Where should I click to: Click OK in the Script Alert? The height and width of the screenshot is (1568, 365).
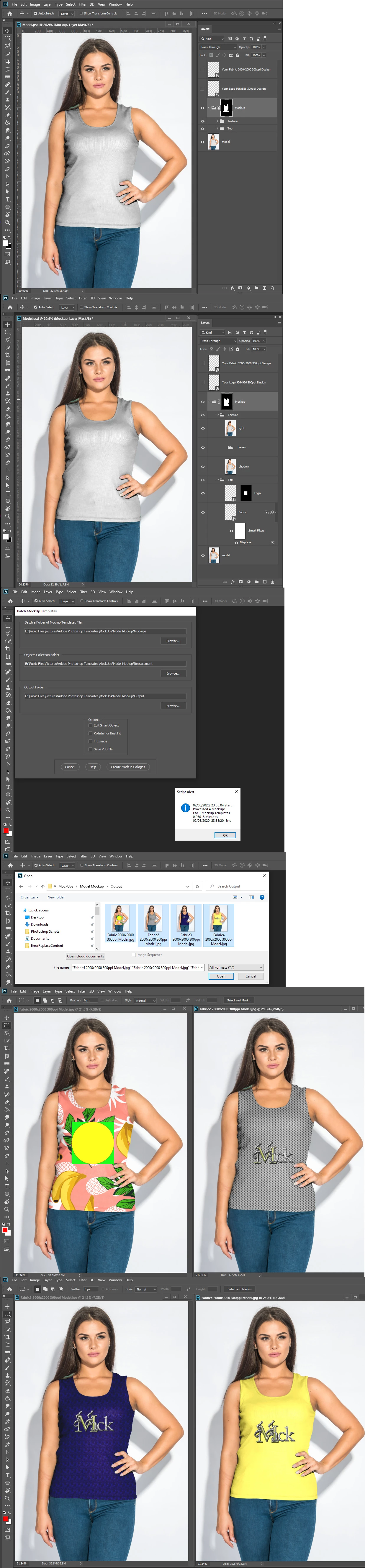tap(225, 835)
